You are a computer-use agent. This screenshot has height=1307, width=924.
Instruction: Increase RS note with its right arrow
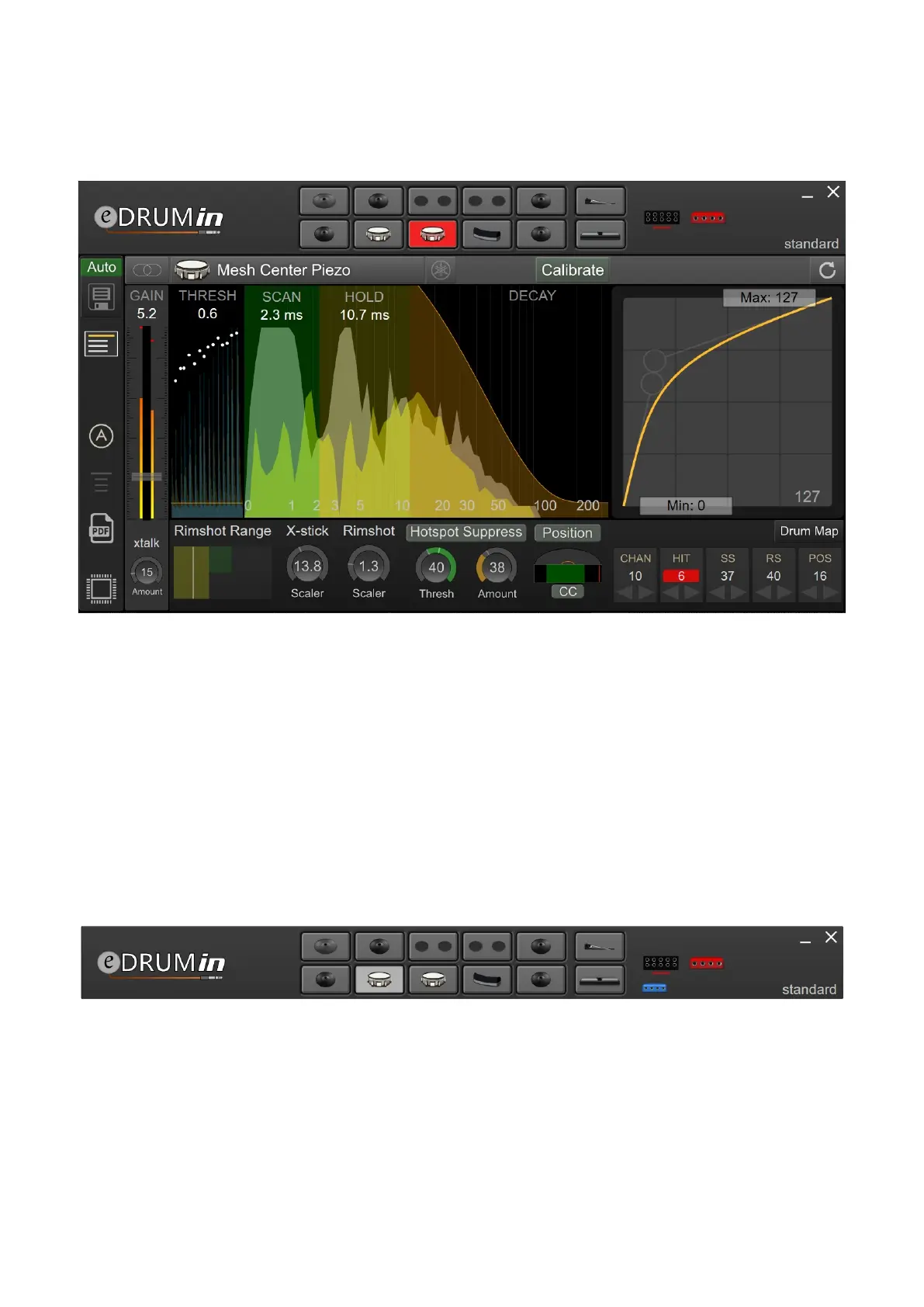coord(784,593)
